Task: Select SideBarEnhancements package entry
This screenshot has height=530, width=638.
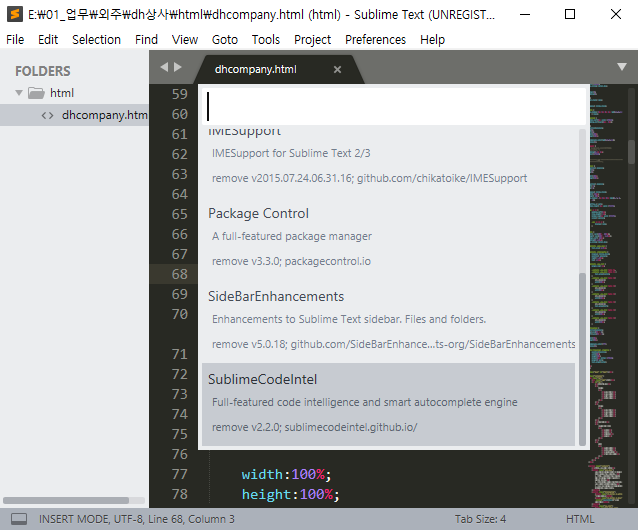Action: 389,321
